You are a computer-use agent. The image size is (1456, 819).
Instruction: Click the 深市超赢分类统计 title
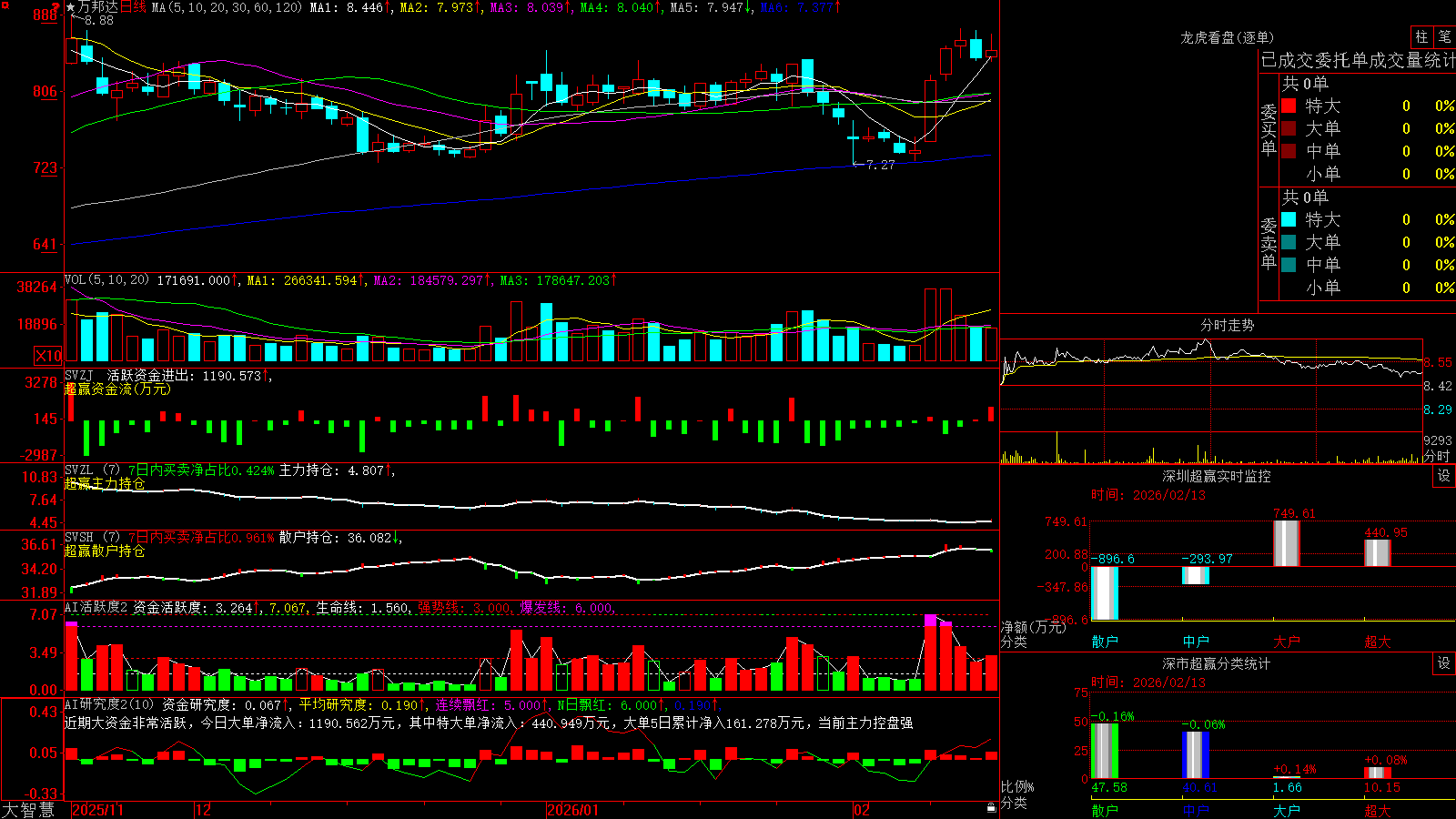1217,663
